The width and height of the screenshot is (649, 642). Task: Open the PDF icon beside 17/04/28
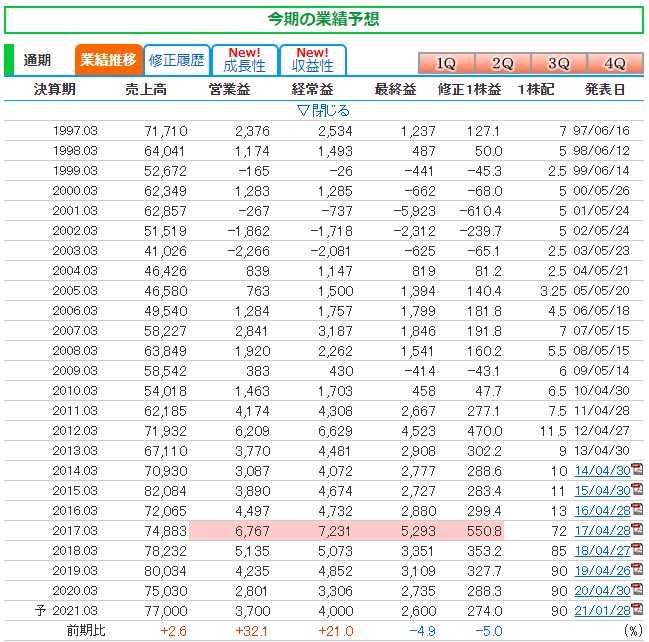[636, 531]
